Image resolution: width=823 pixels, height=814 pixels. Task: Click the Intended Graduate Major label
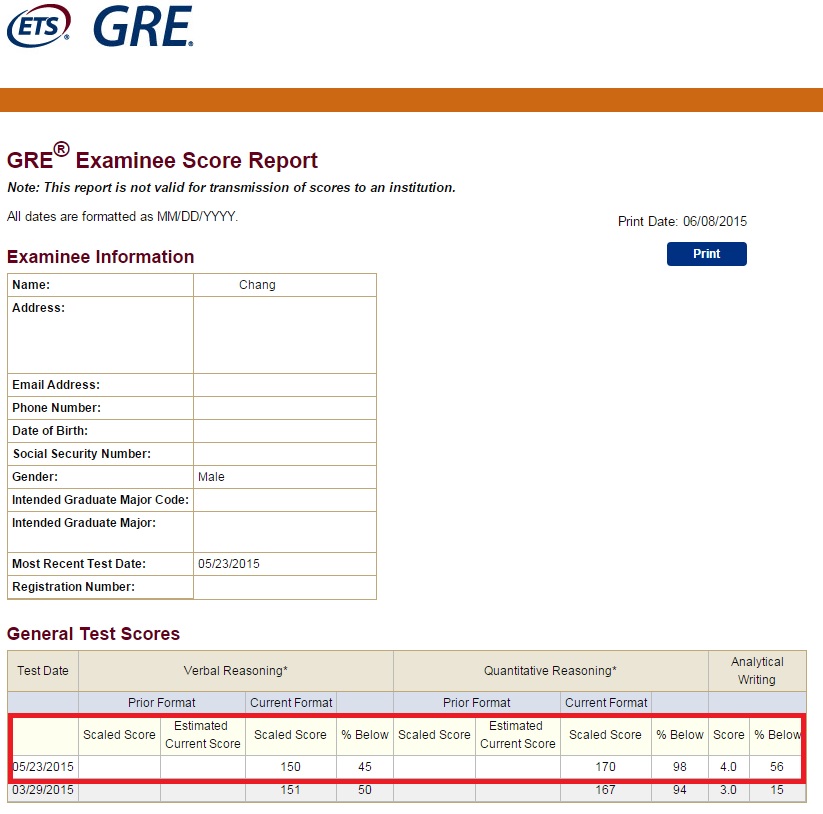[84, 523]
